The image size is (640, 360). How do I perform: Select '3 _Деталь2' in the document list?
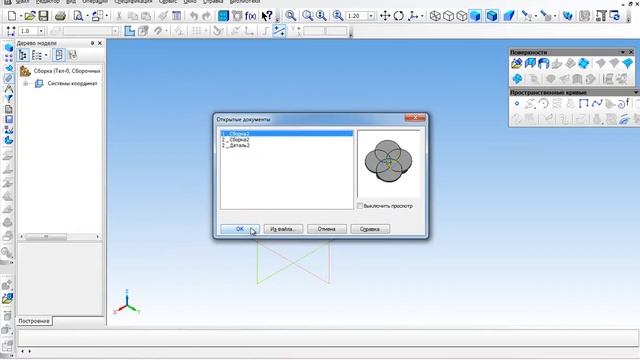click(x=236, y=145)
